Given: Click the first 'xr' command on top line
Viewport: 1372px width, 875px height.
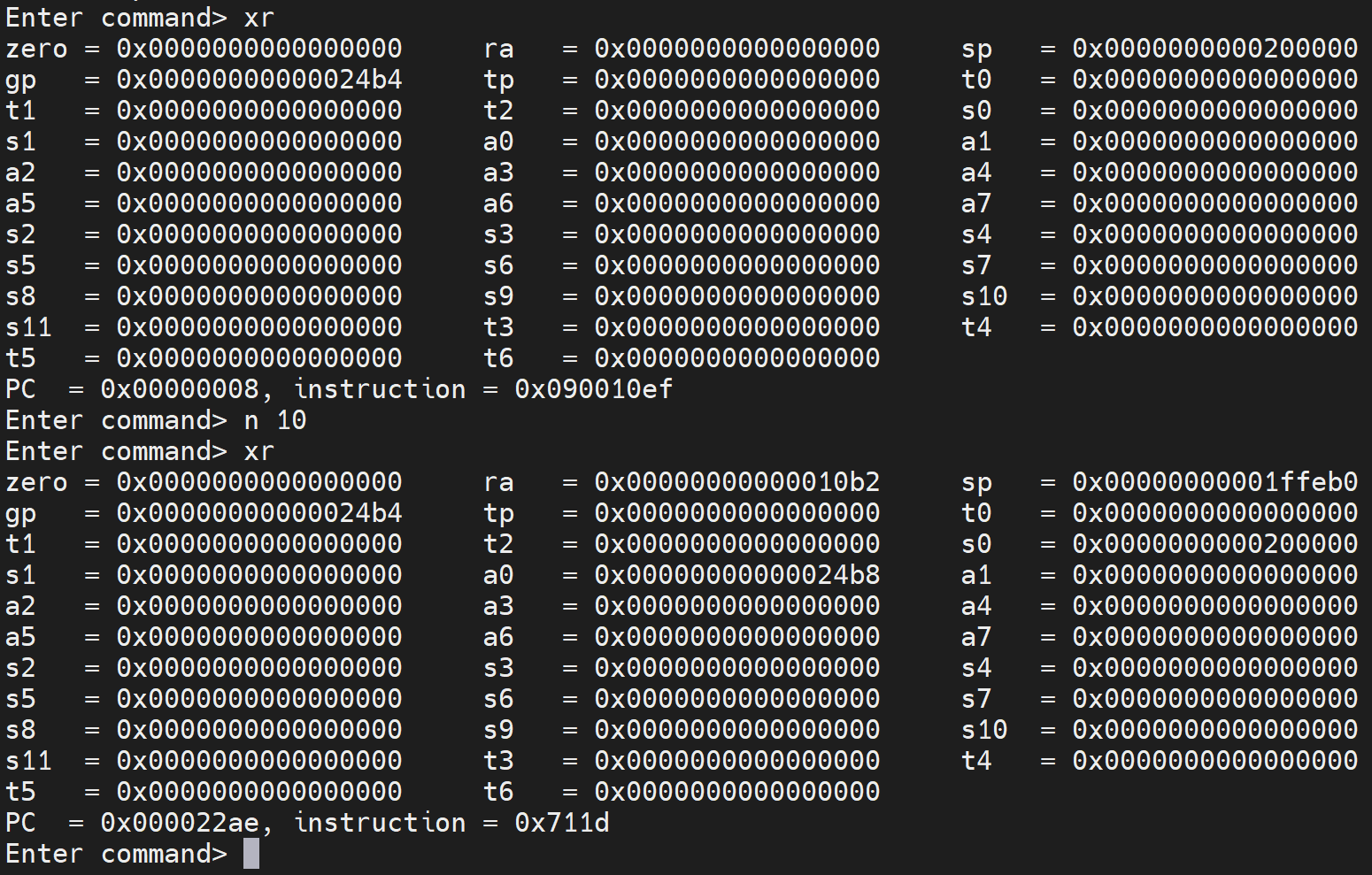Looking at the screenshot, I should click(259, 18).
